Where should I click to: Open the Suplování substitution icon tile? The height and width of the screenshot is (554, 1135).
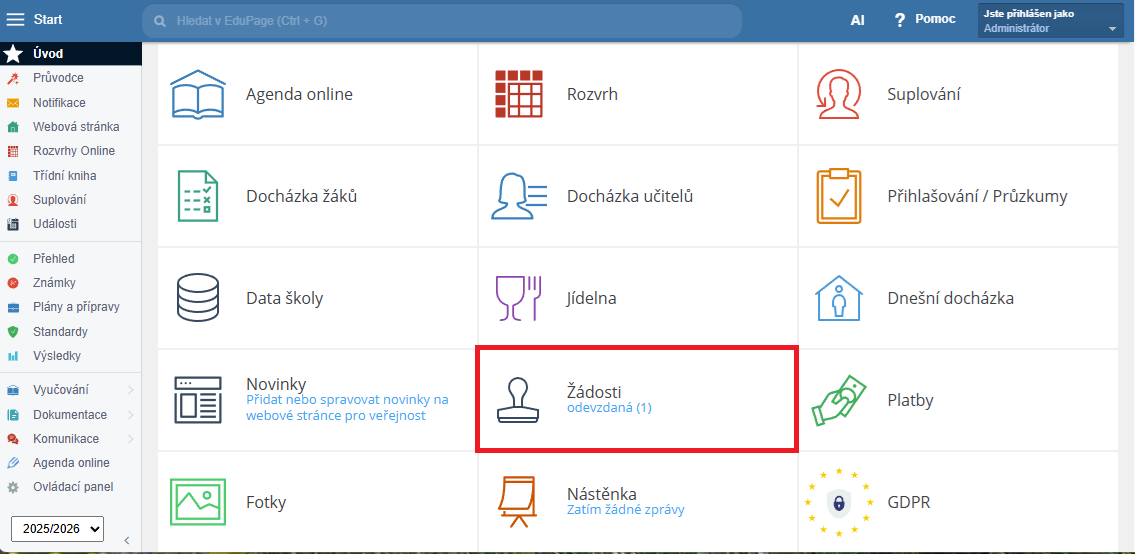(839, 95)
